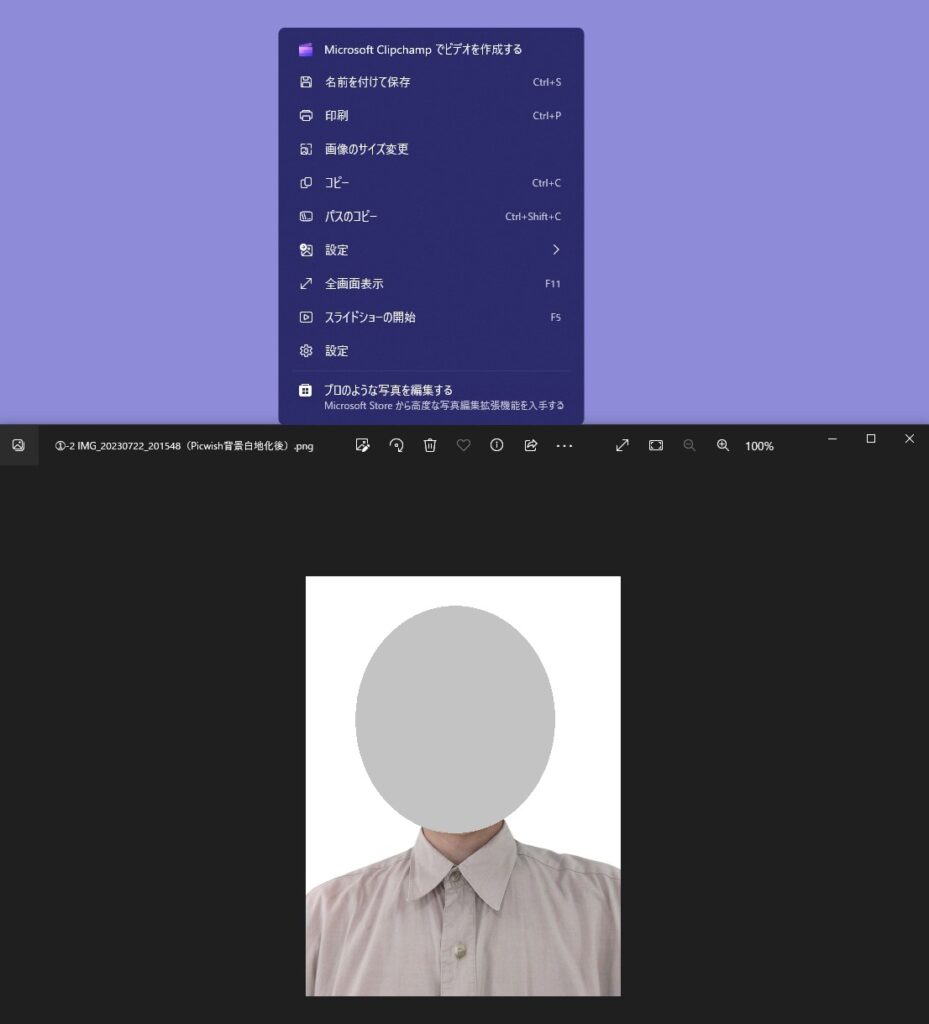Zoom in with the magnifier plus icon
This screenshot has height=1024, width=929.
(723, 445)
